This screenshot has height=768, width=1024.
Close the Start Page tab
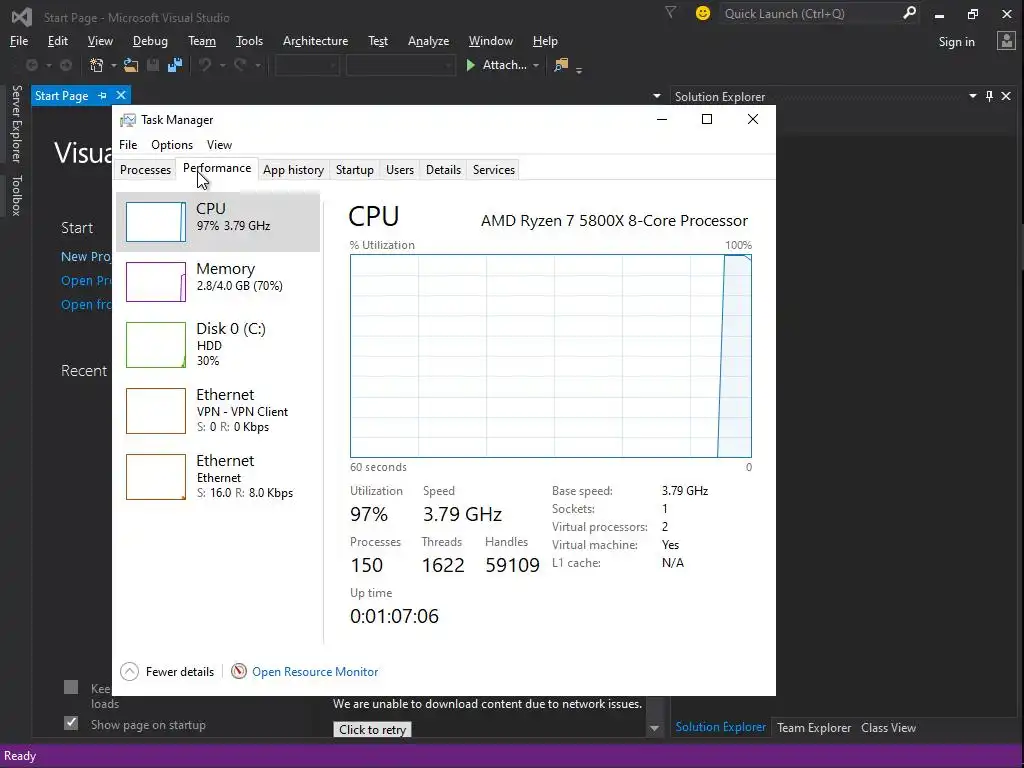click(121, 96)
